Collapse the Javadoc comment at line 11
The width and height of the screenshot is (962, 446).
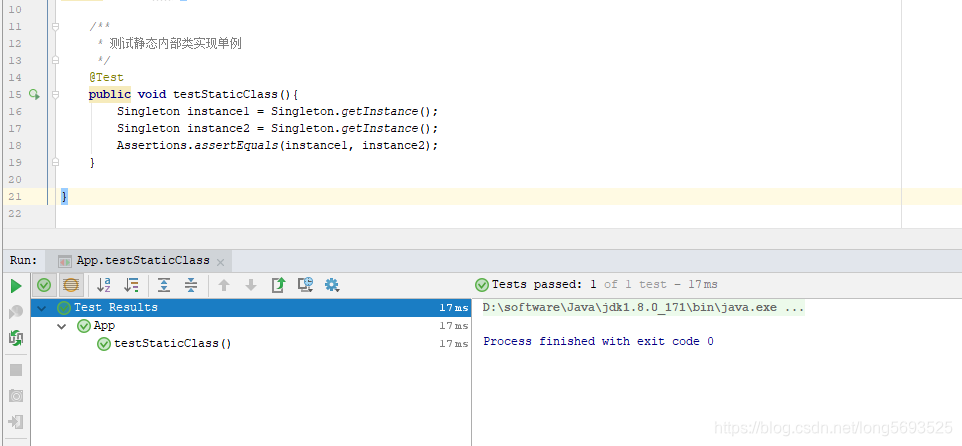[x=56, y=27]
